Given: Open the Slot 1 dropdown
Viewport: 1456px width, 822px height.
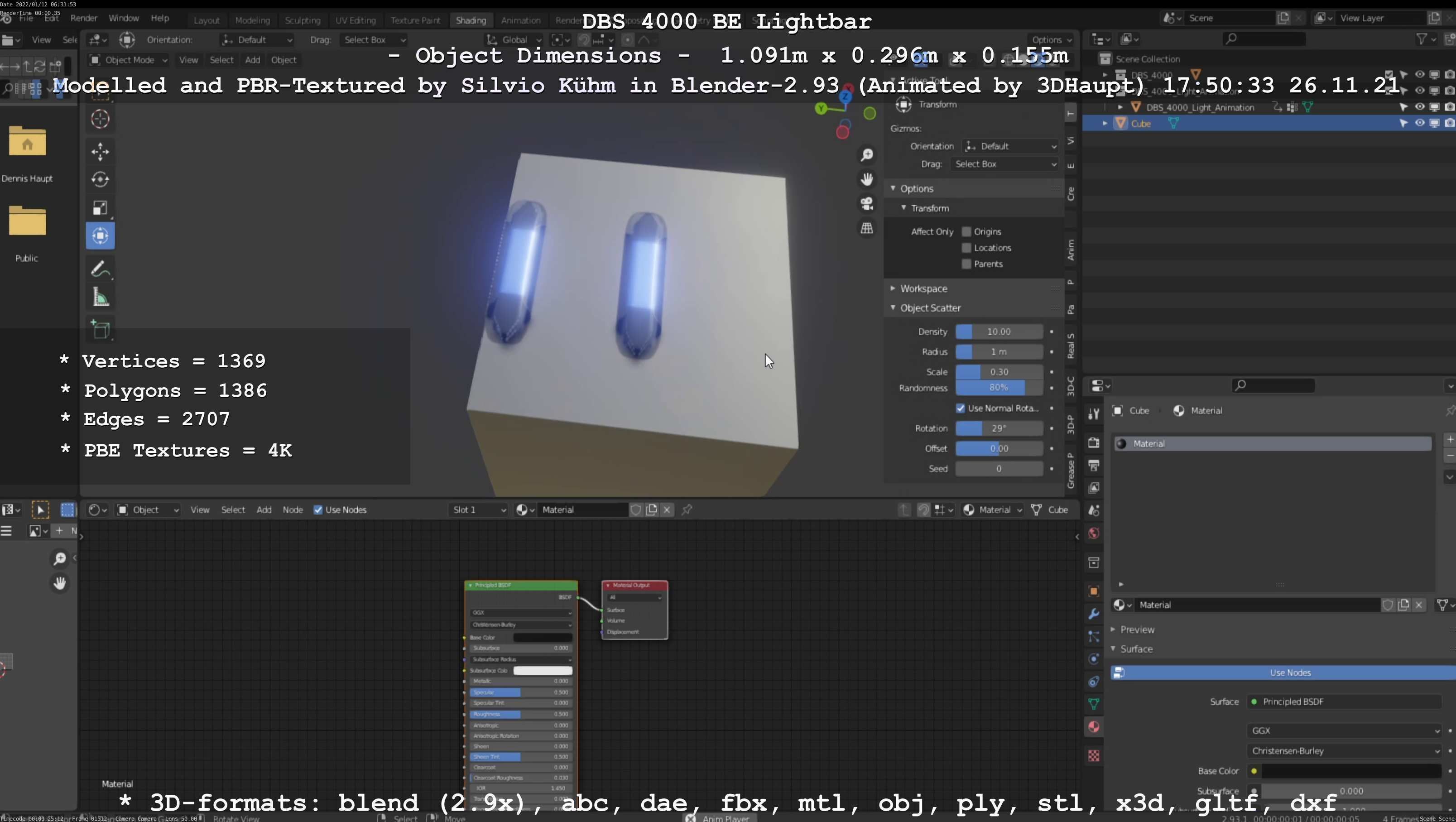Looking at the screenshot, I should pyautogui.click(x=478, y=510).
